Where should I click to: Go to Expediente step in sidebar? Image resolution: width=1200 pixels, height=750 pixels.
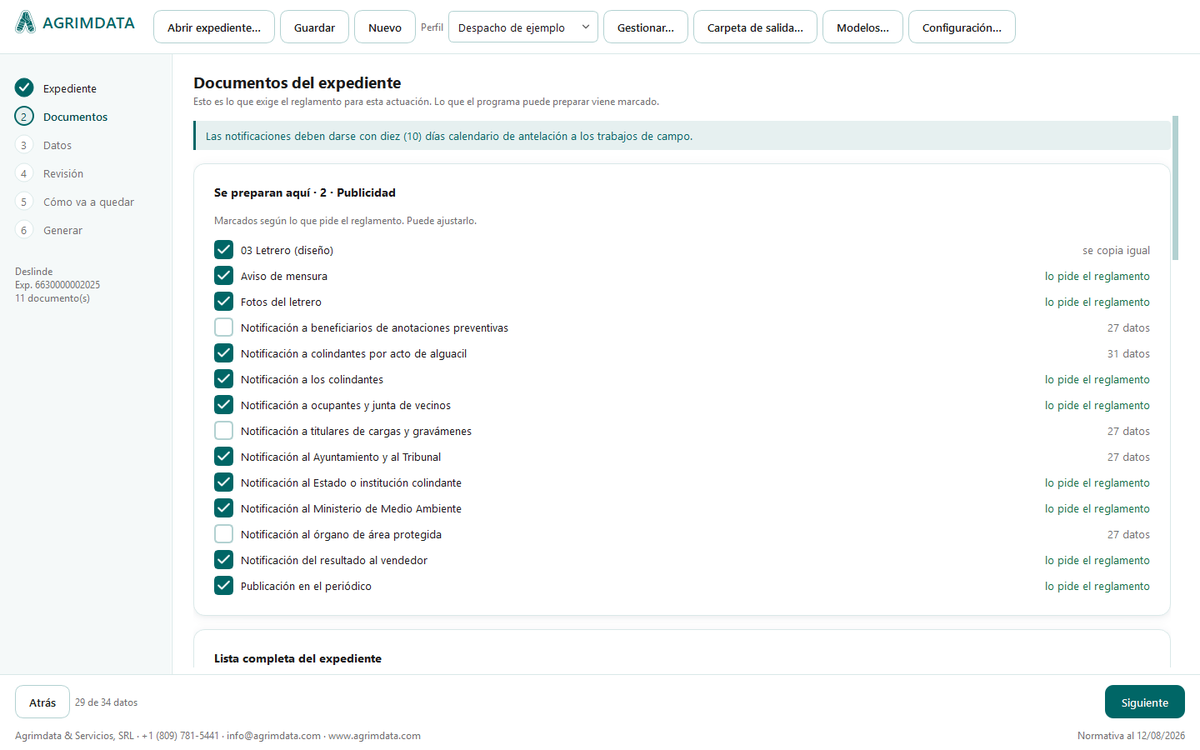point(70,89)
